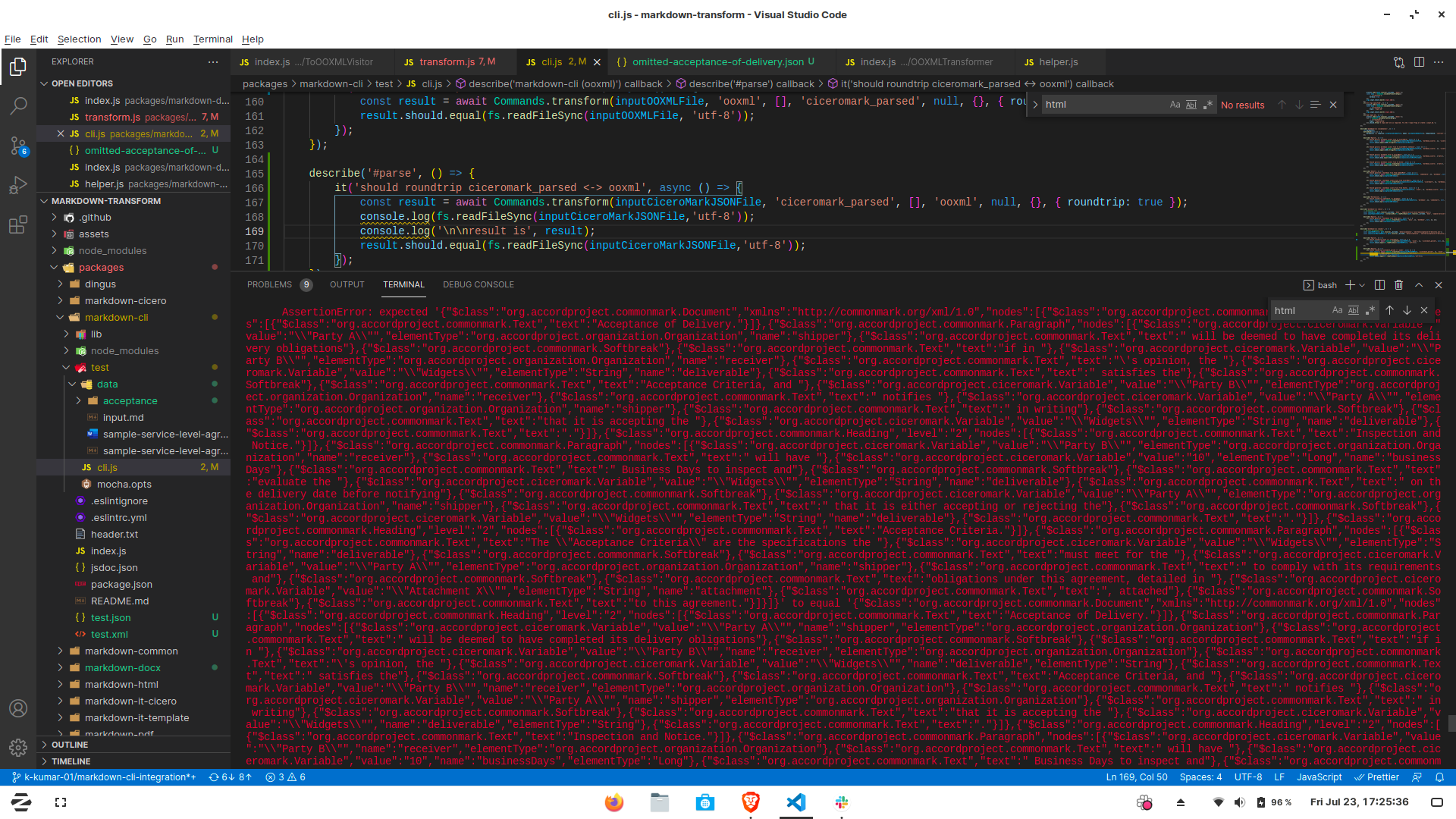Collapse the OPEN EDITORS section

pyautogui.click(x=82, y=83)
